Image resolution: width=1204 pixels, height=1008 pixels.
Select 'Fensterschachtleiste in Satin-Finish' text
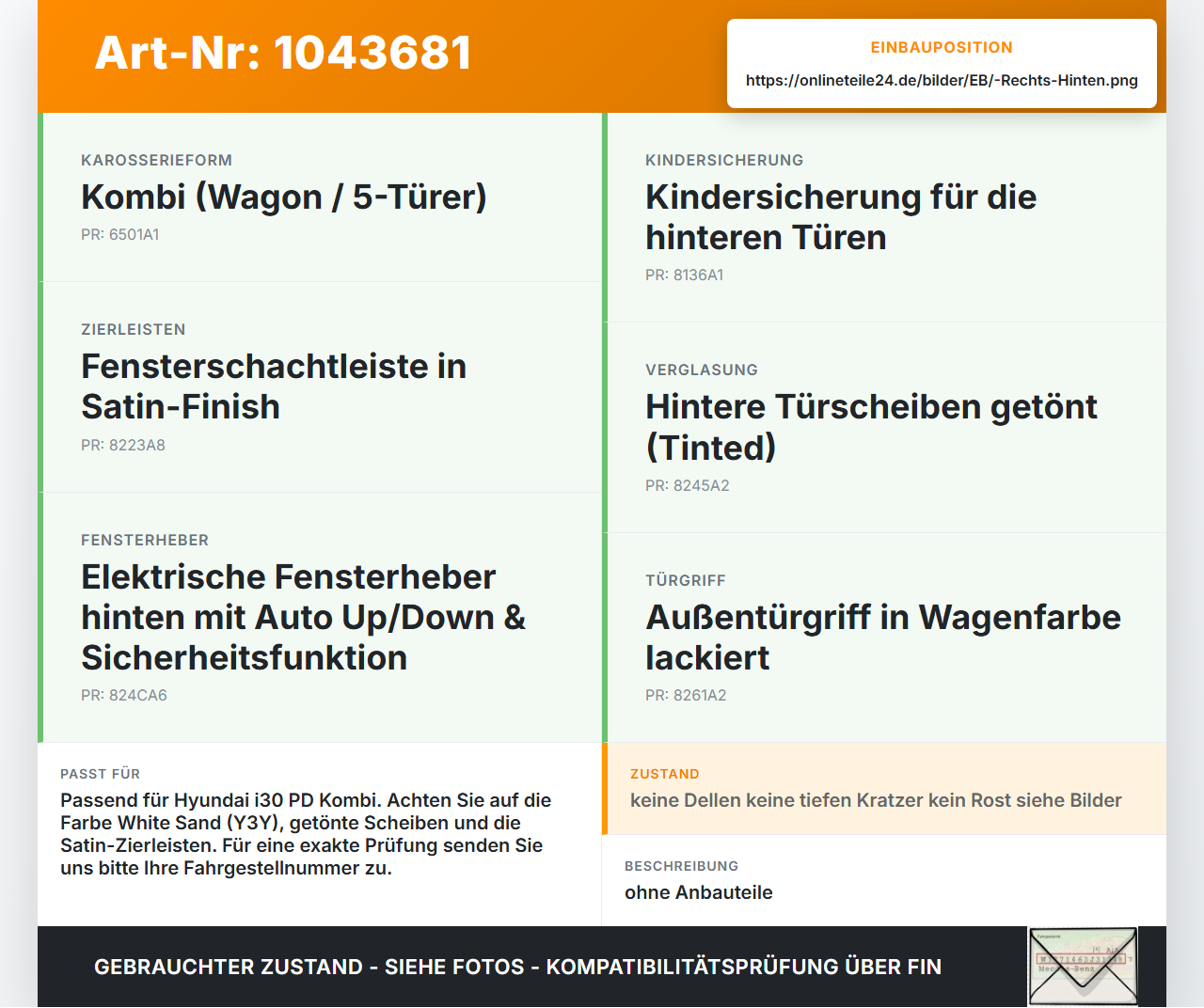coord(274,386)
